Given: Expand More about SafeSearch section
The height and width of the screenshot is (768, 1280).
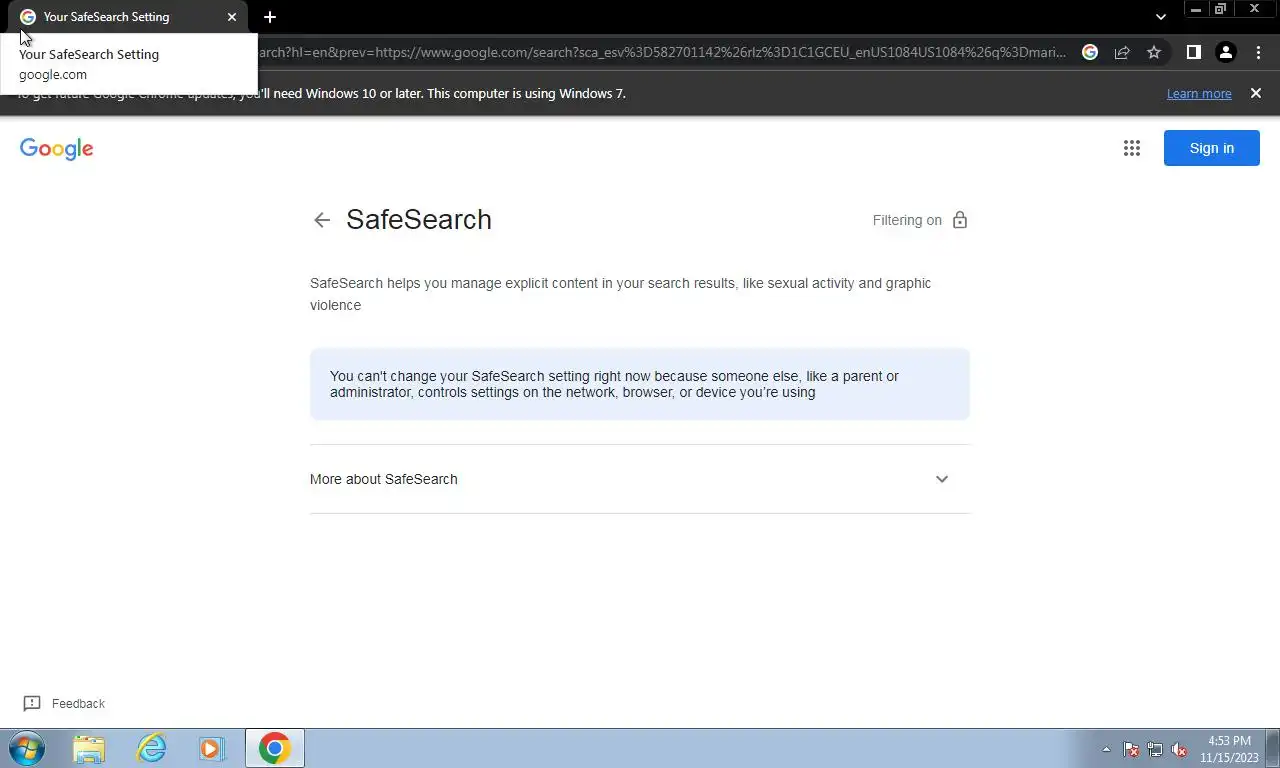Looking at the screenshot, I should pos(640,479).
